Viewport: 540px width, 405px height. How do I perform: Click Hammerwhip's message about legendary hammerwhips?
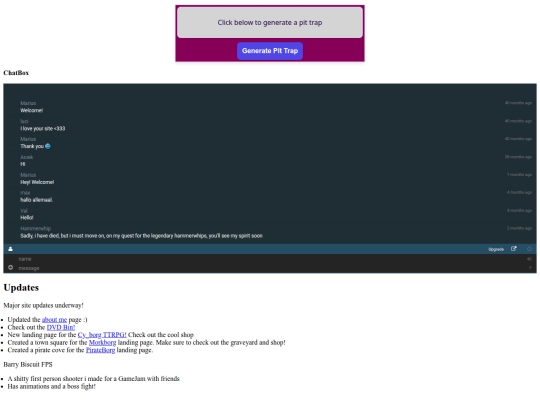pos(141,236)
